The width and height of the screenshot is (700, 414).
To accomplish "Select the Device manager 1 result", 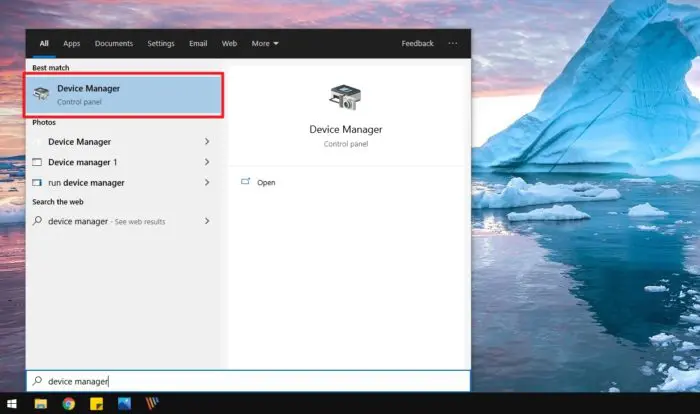I will tap(124, 162).
